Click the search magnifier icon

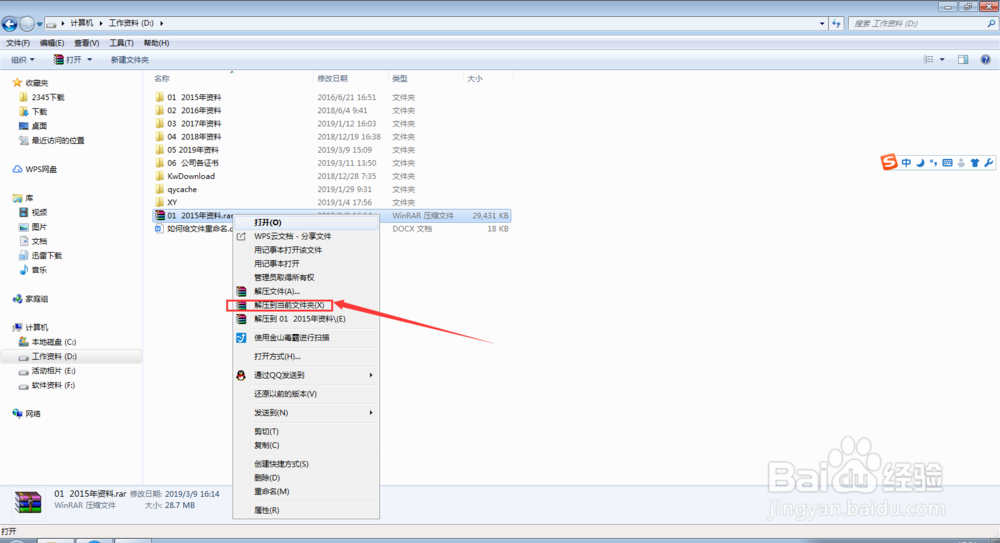(x=991, y=24)
